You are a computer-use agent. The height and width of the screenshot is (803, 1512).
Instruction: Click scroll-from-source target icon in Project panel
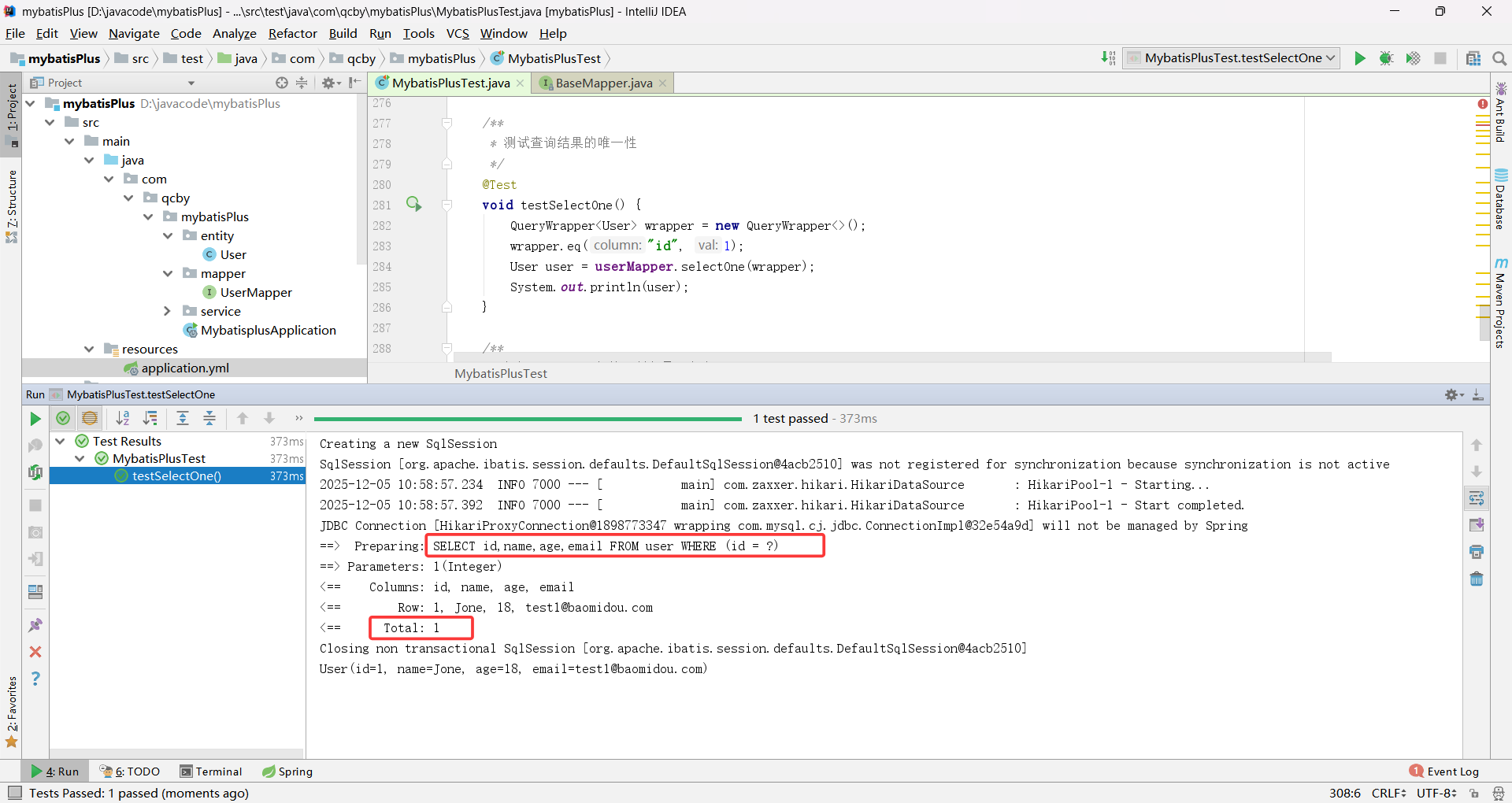click(282, 83)
